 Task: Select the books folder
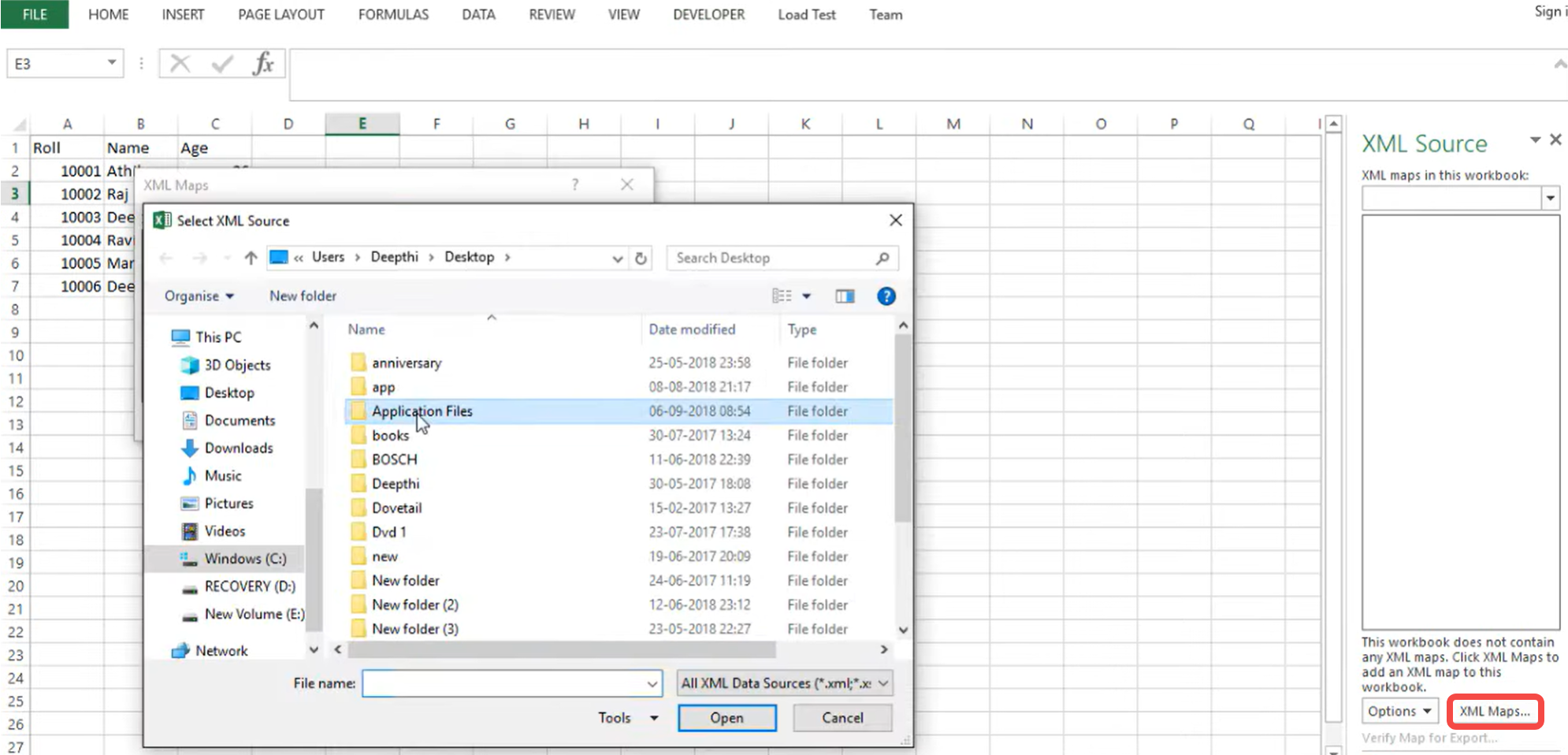point(390,435)
